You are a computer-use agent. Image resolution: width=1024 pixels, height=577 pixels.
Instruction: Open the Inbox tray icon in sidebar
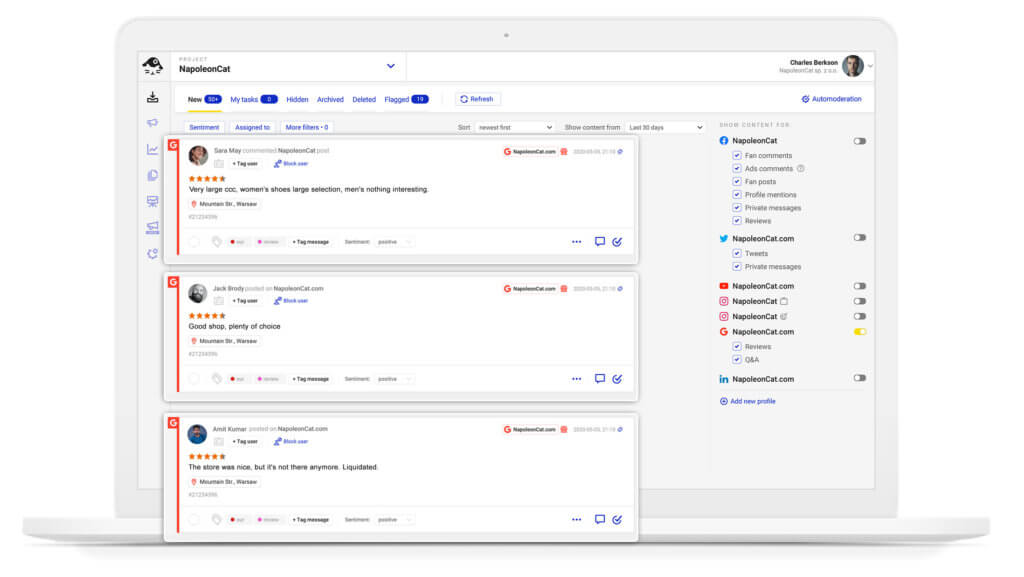[153, 97]
